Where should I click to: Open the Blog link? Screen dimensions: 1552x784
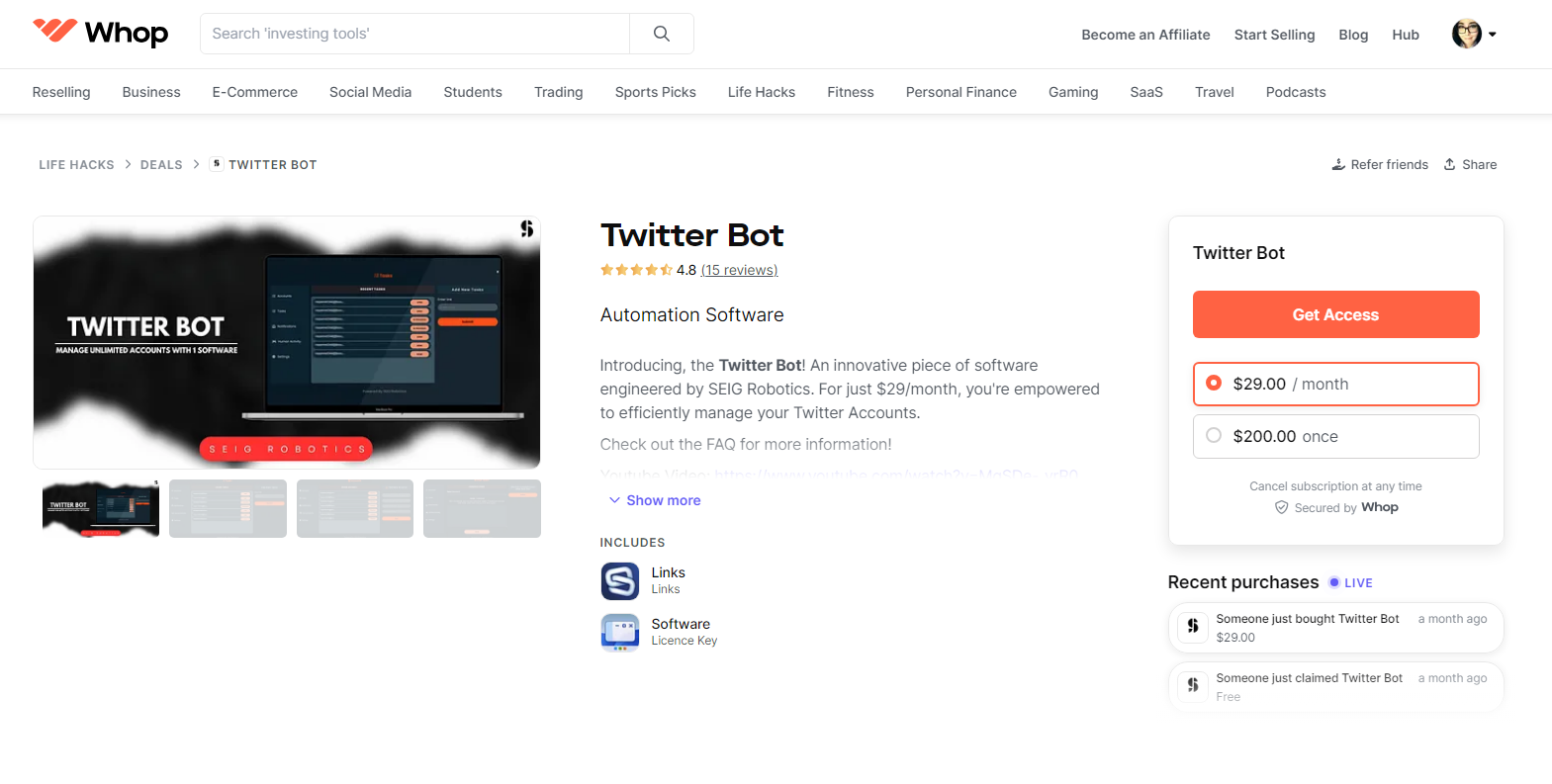pos(1353,35)
